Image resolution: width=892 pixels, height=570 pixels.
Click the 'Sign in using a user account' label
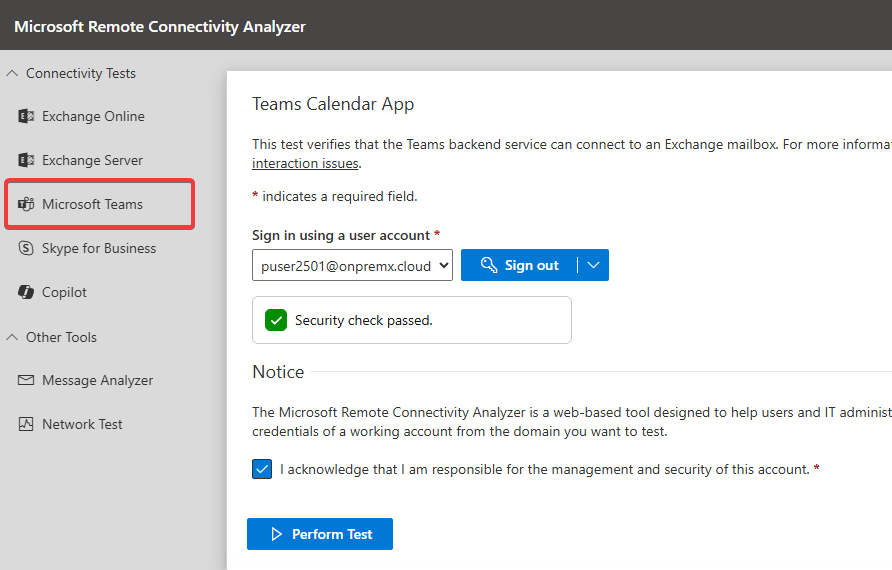(x=341, y=235)
